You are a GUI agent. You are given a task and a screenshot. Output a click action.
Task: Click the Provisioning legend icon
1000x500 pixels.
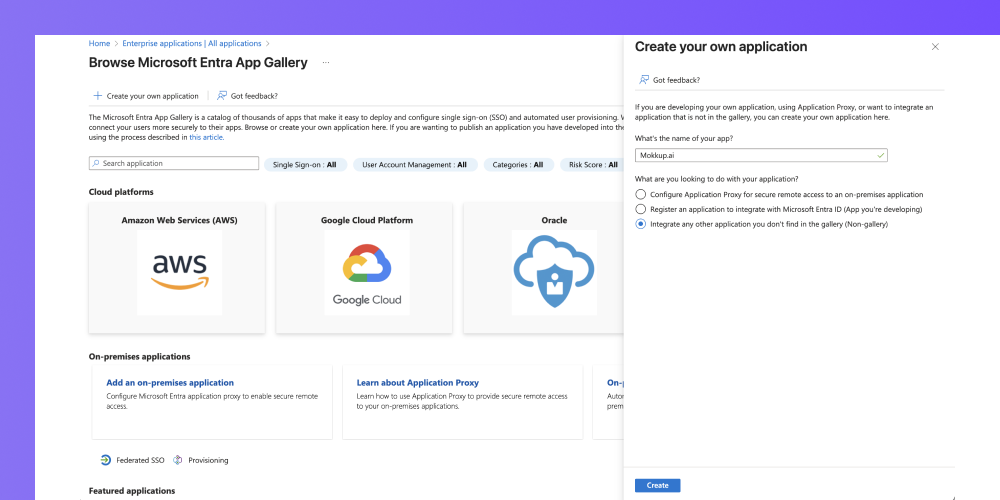point(178,460)
